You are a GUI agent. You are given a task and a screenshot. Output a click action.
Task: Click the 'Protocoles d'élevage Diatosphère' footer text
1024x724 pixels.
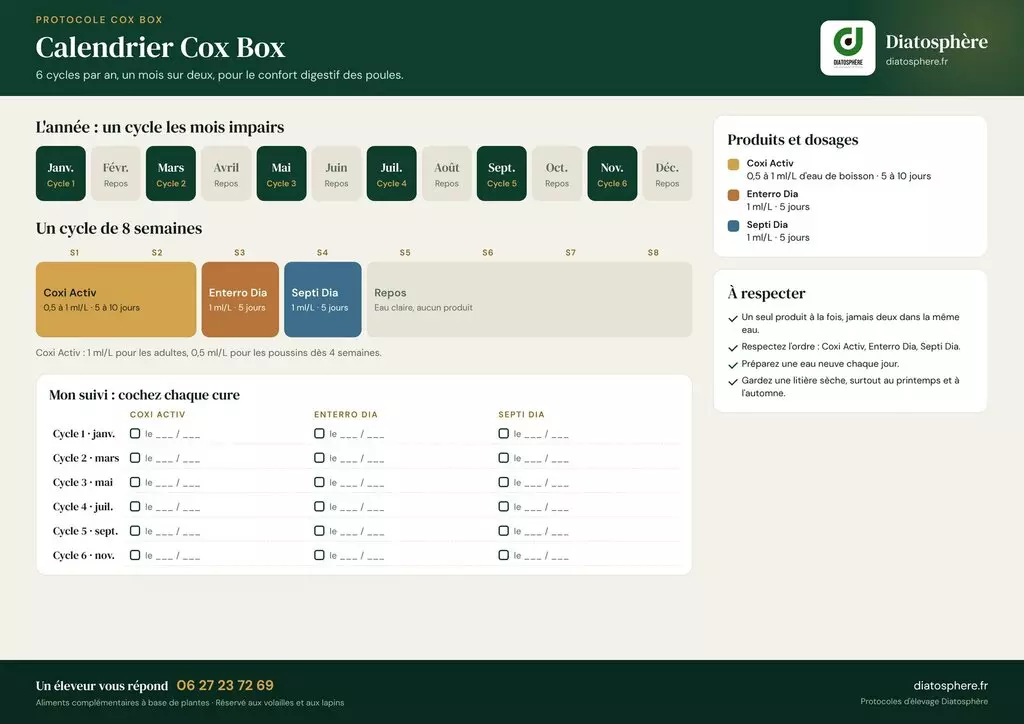(924, 702)
